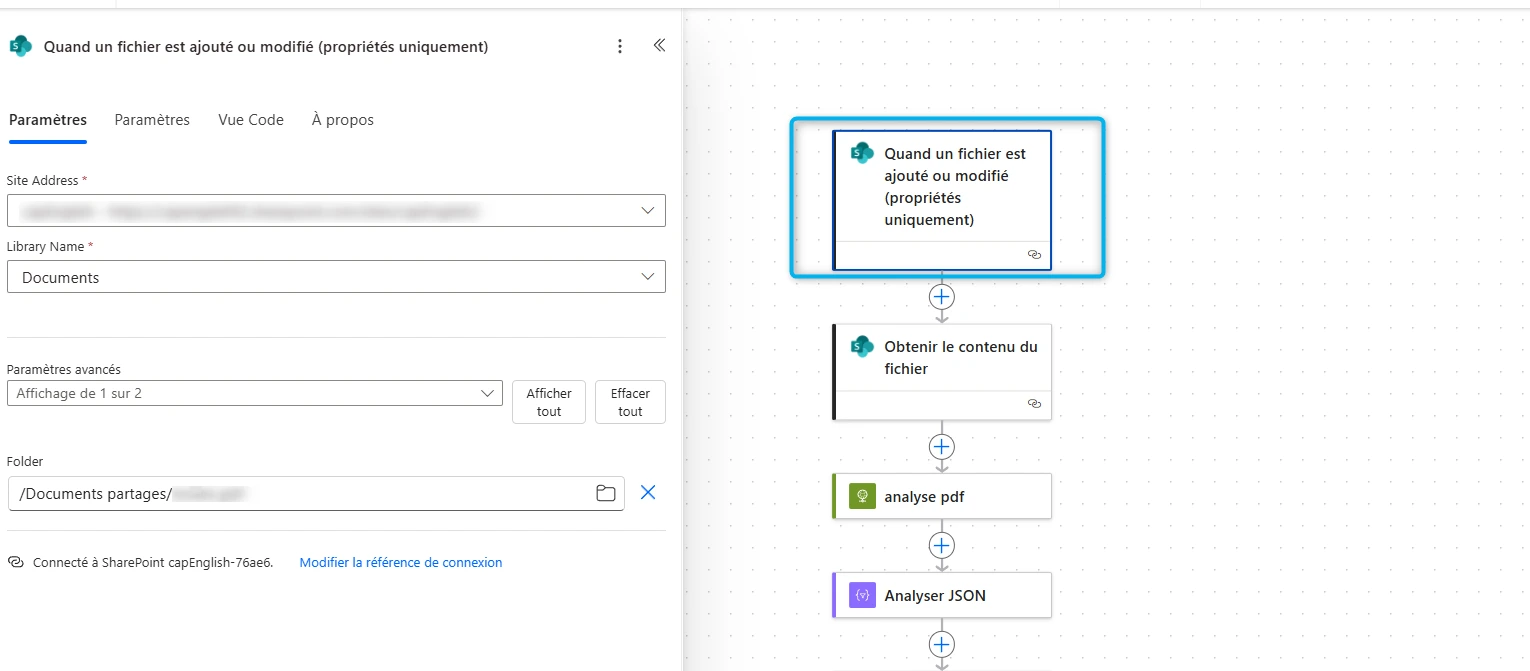The height and width of the screenshot is (671, 1530).
Task: Select the Analyser JSON action card
Action: (942, 595)
